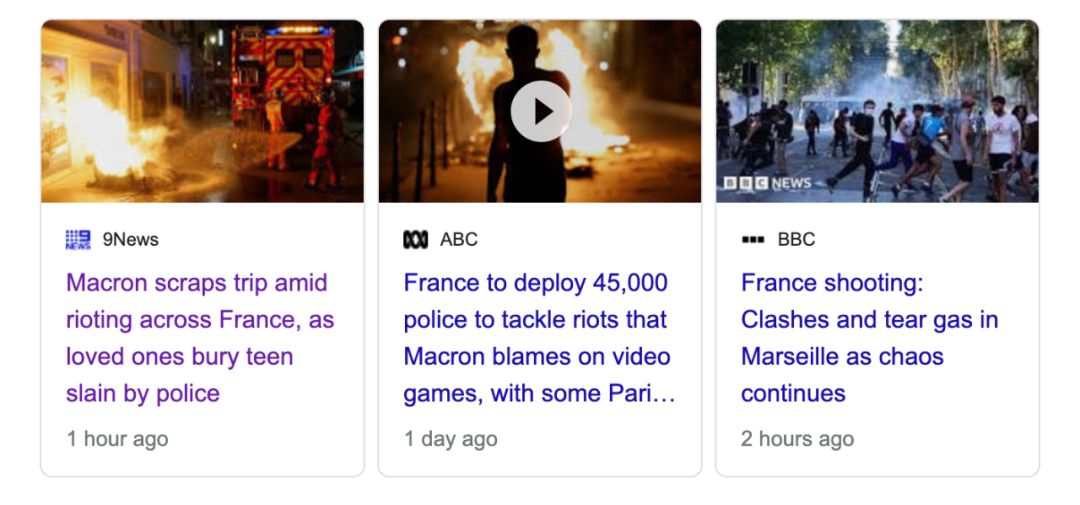Open the Marseille clashes photo
Screen dimensions: 1080x505
click(x=878, y=111)
